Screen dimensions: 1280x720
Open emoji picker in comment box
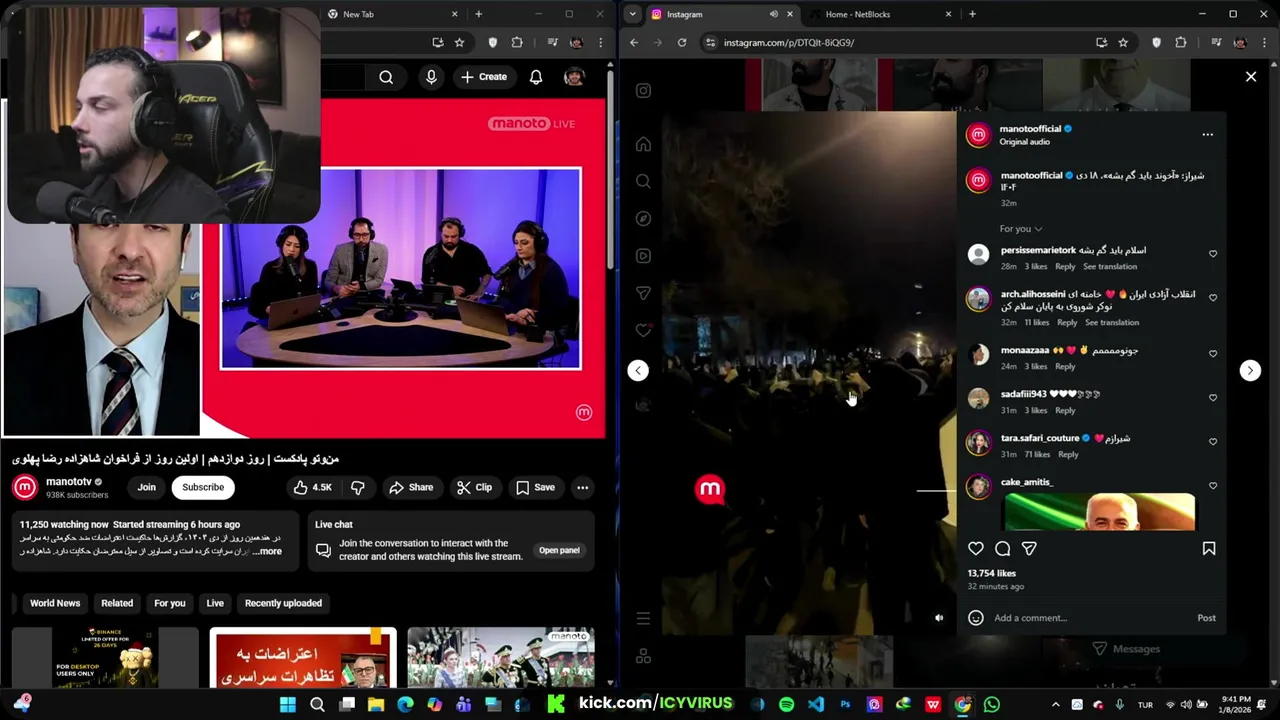976,618
